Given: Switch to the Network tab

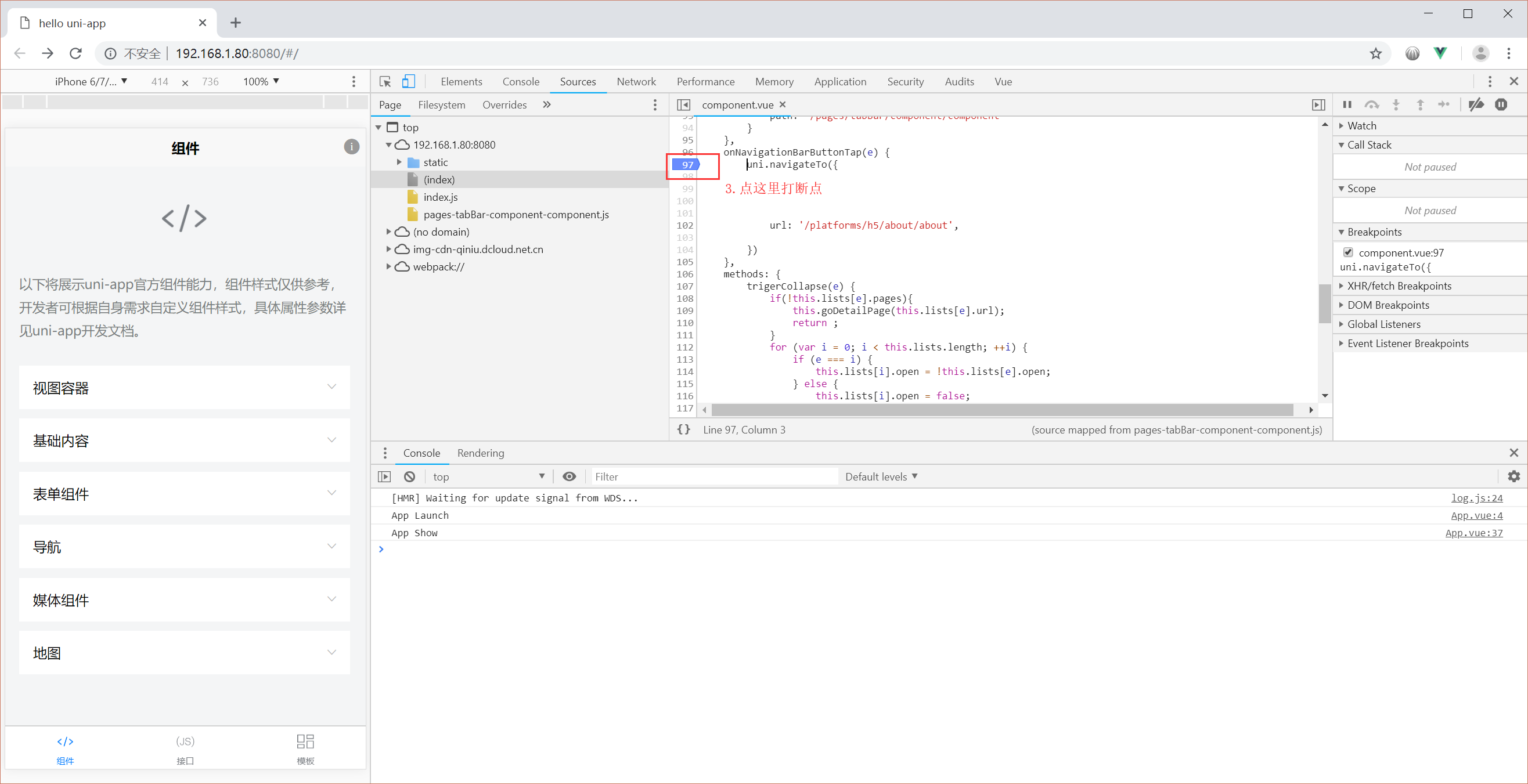Looking at the screenshot, I should click(636, 81).
